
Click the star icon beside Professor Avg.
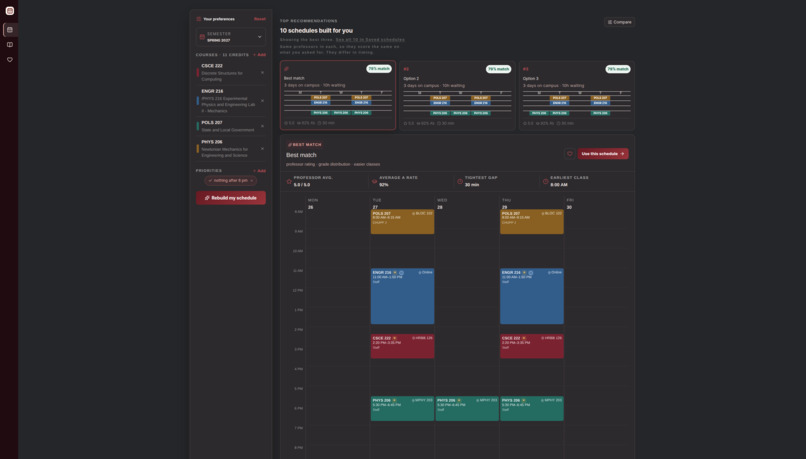click(289, 181)
